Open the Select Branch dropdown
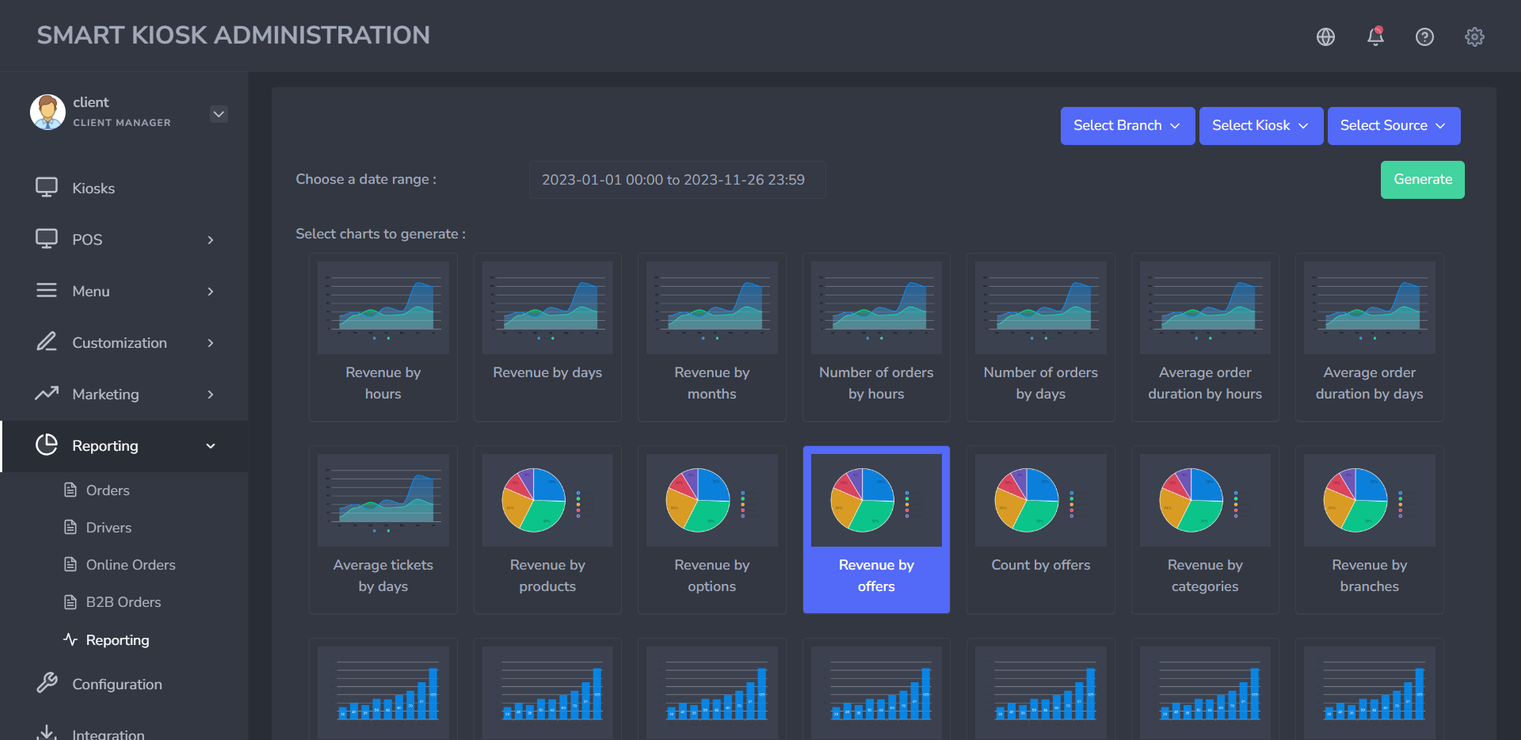Viewport: 1521px width, 740px height. (x=1127, y=126)
